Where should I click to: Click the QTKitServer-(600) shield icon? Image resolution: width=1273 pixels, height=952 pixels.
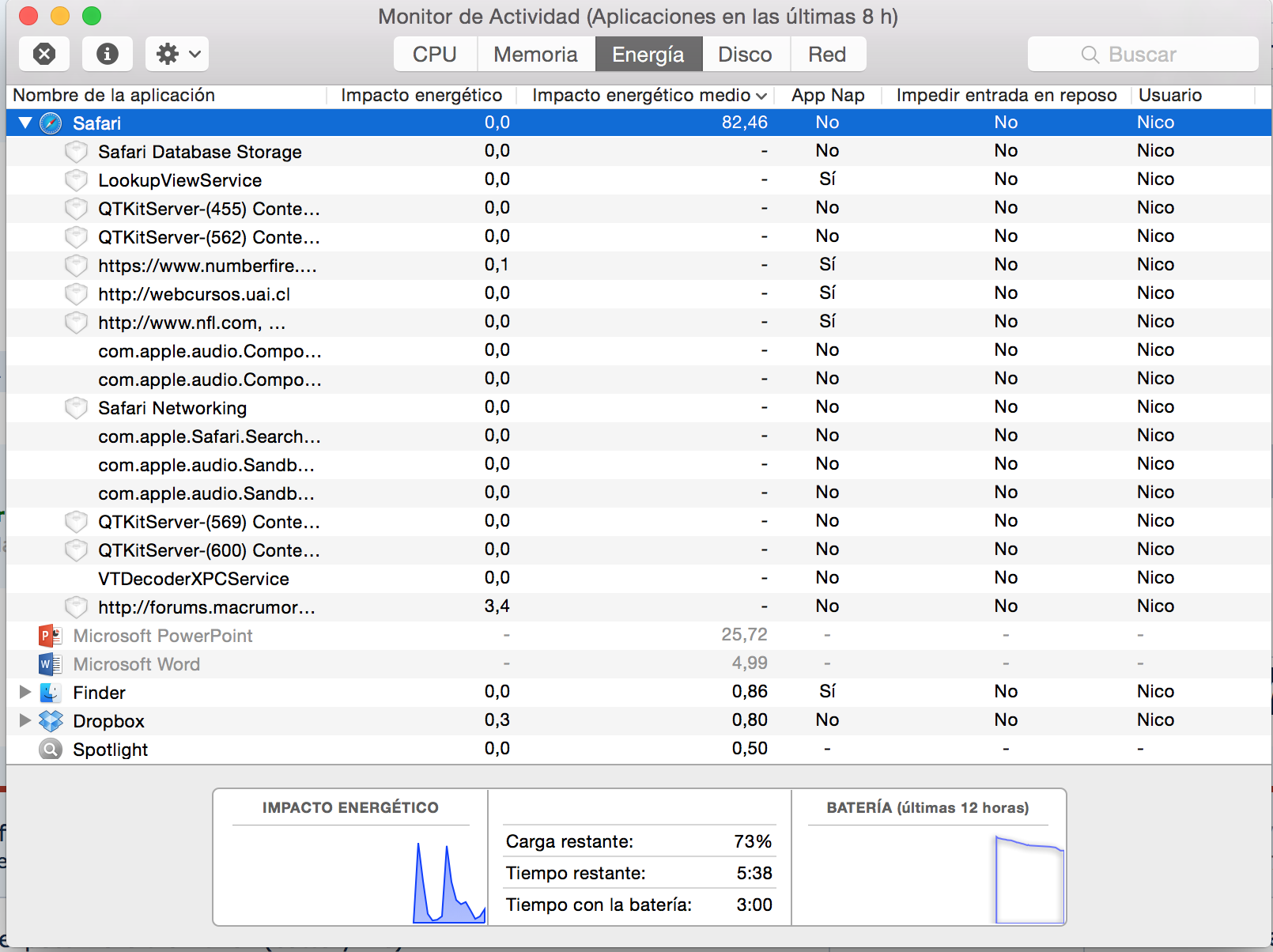[x=76, y=550]
